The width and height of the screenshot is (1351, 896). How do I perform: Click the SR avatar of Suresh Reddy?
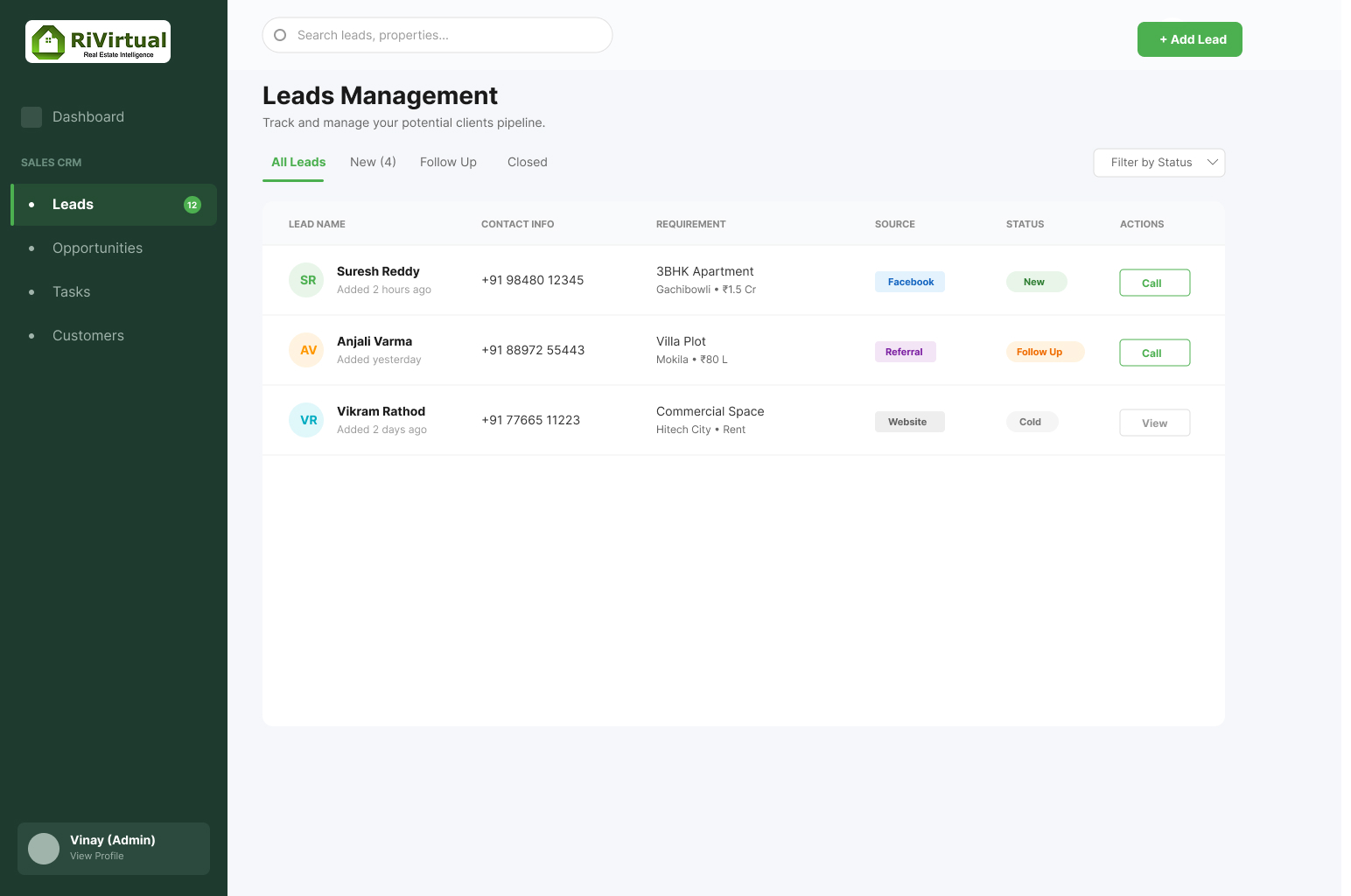click(306, 280)
